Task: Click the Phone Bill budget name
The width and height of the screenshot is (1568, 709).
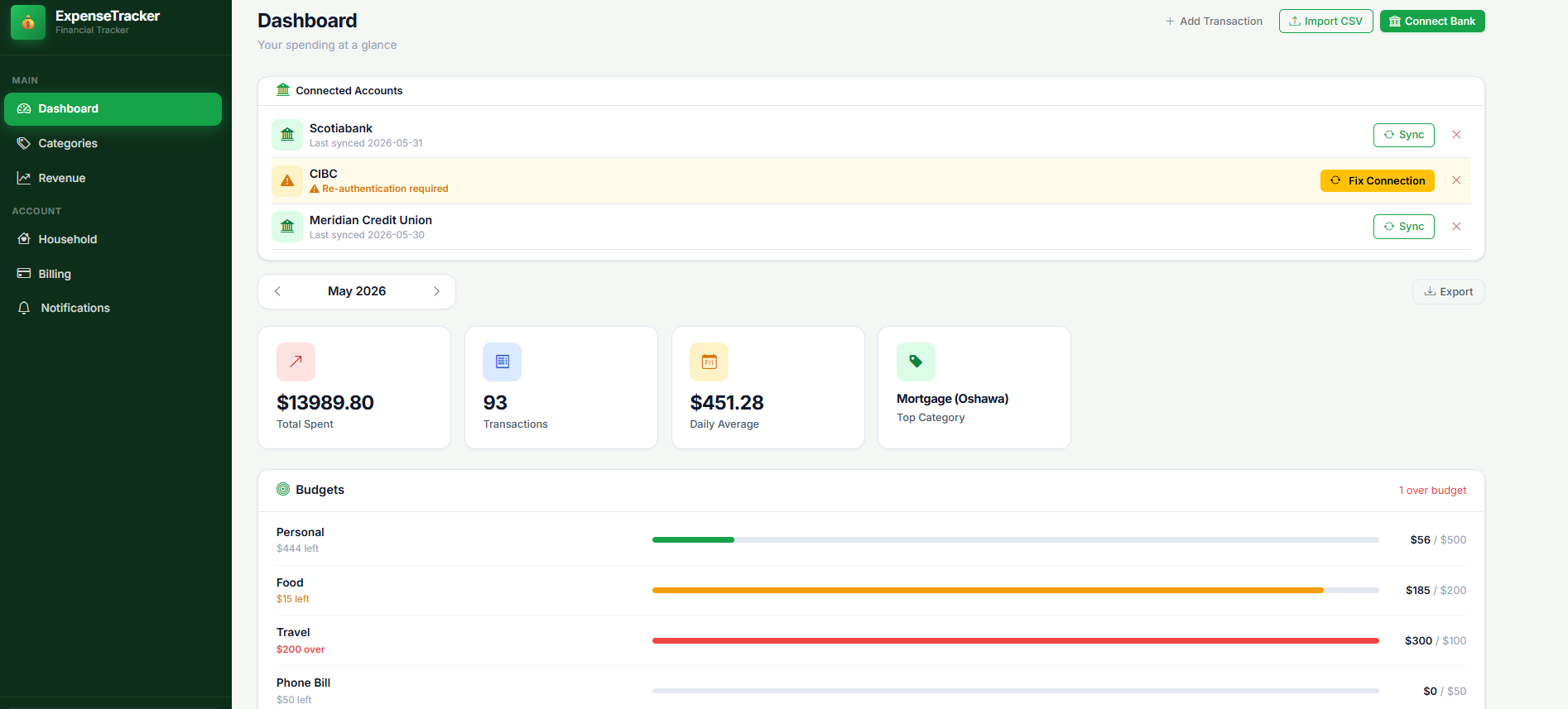Action: [x=304, y=683]
